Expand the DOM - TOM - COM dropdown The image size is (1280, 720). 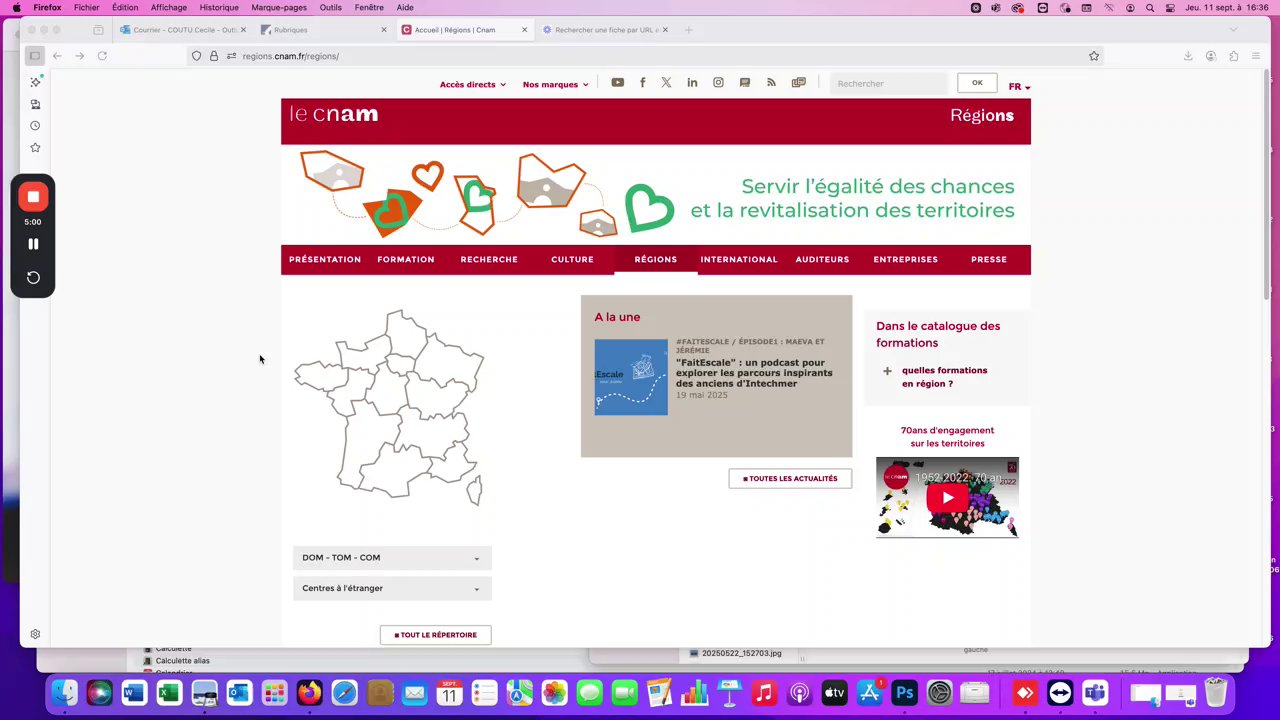pyautogui.click(x=392, y=558)
